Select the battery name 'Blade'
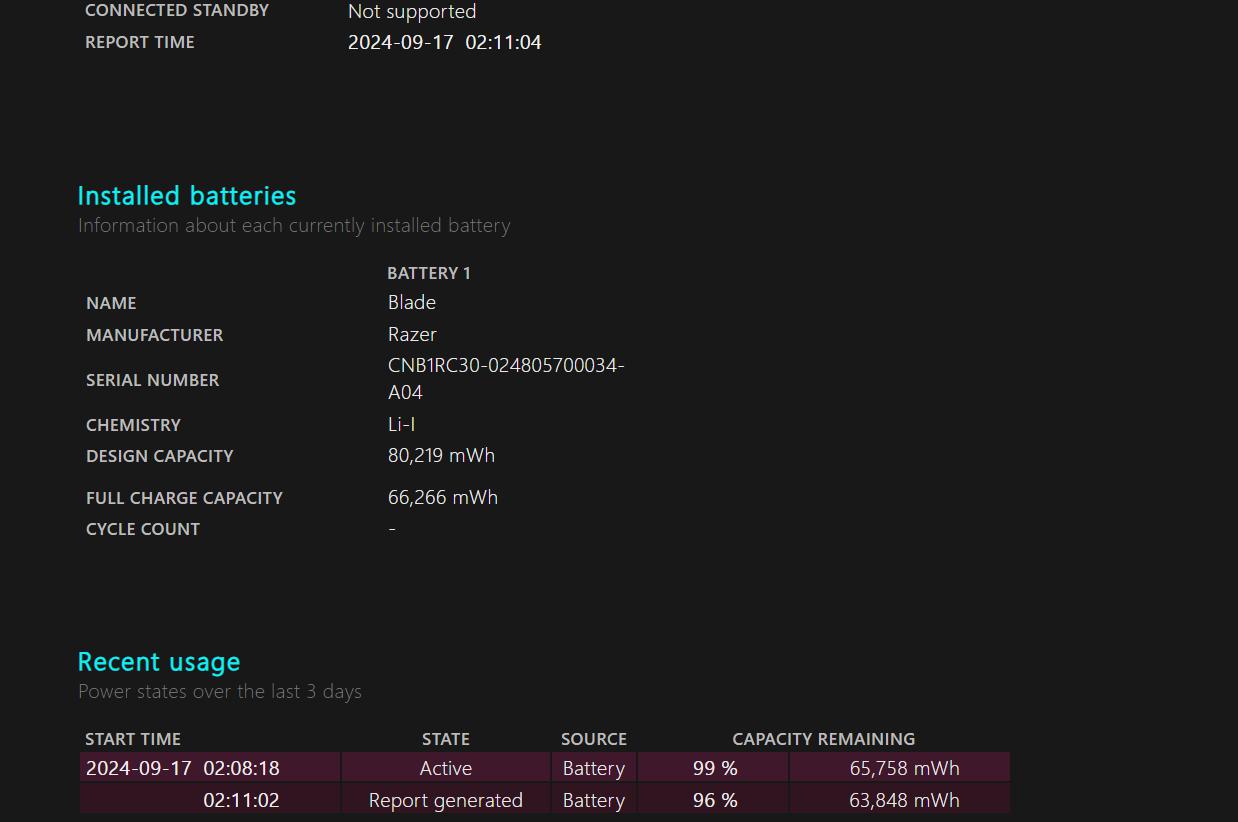Screen dimensions: 1238x822 (412, 302)
